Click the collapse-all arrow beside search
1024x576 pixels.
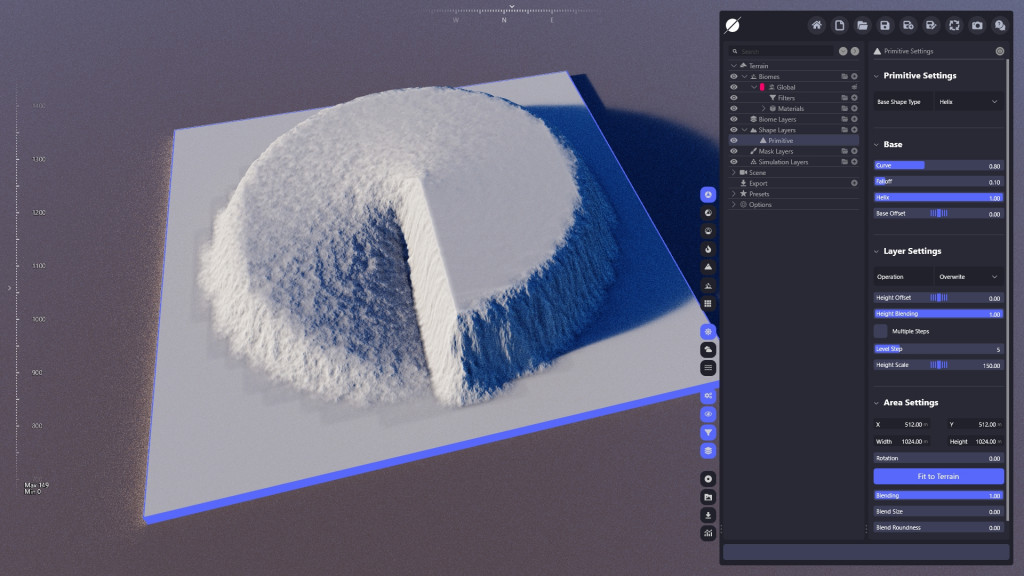coord(843,51)
